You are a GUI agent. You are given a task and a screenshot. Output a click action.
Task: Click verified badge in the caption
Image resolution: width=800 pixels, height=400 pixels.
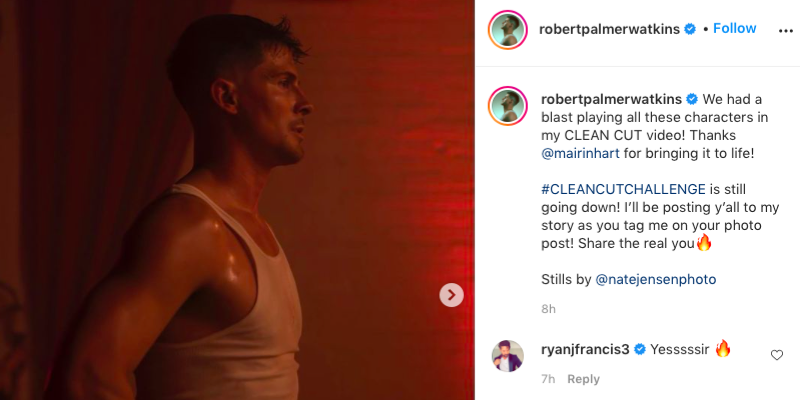tap(689, 100)
